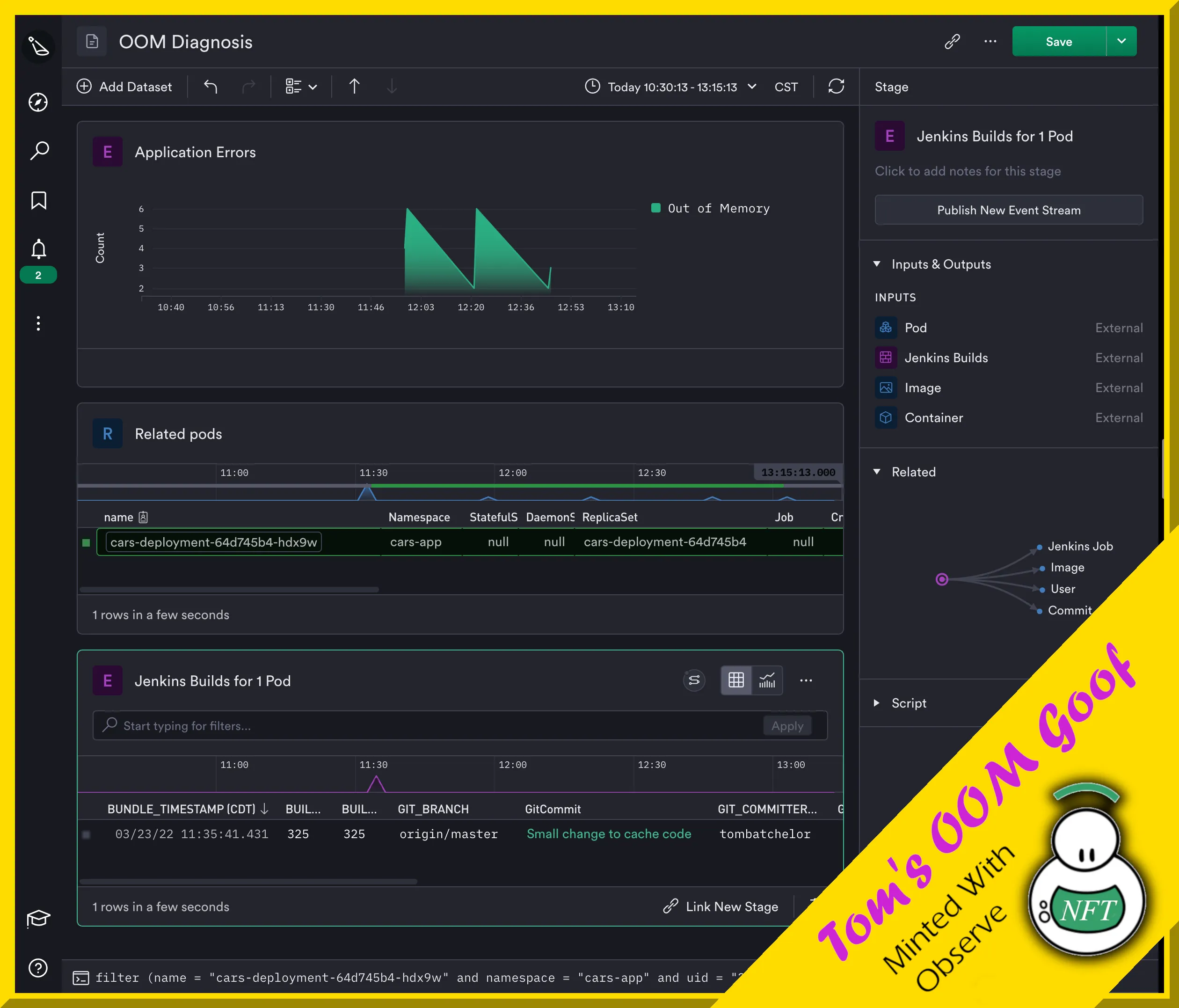Open the header ellipsis menu beside Save

pyautogui.click(x=990, y=42)
